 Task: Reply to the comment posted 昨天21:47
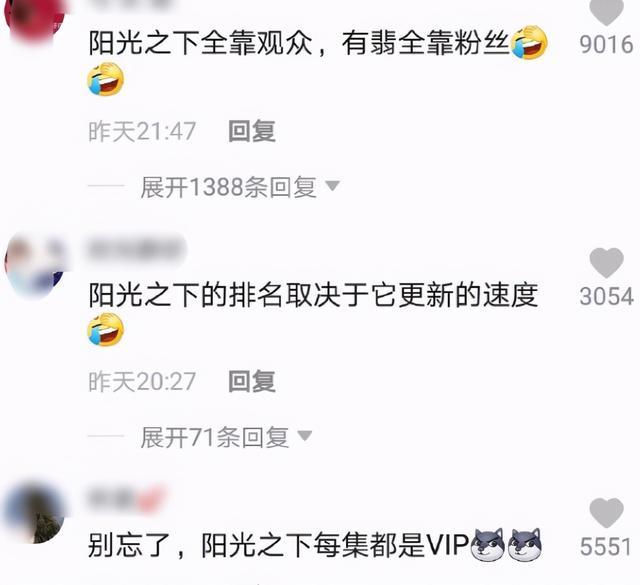[252, 131]
